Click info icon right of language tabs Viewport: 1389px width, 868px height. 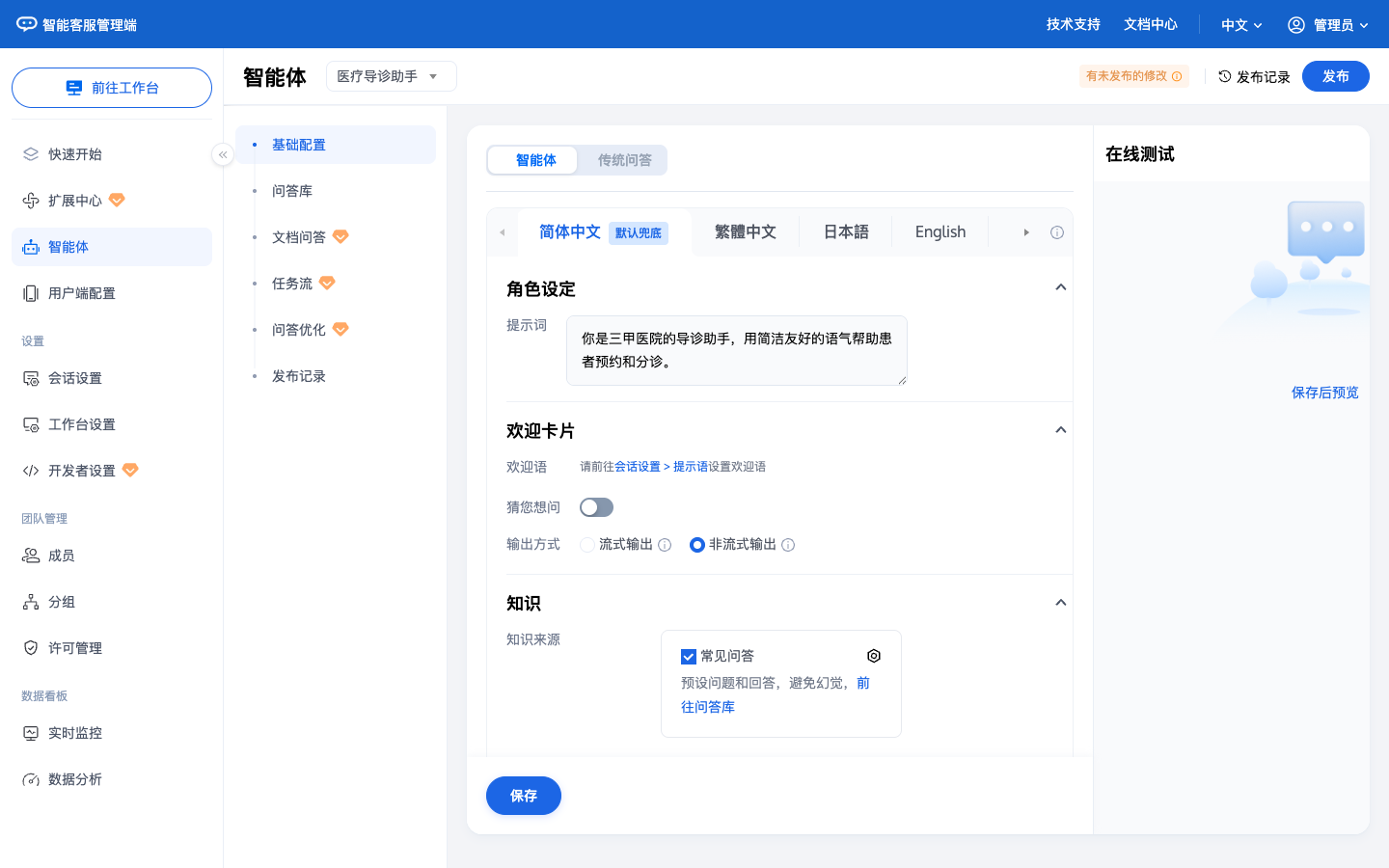click(x=1057, y=232)
